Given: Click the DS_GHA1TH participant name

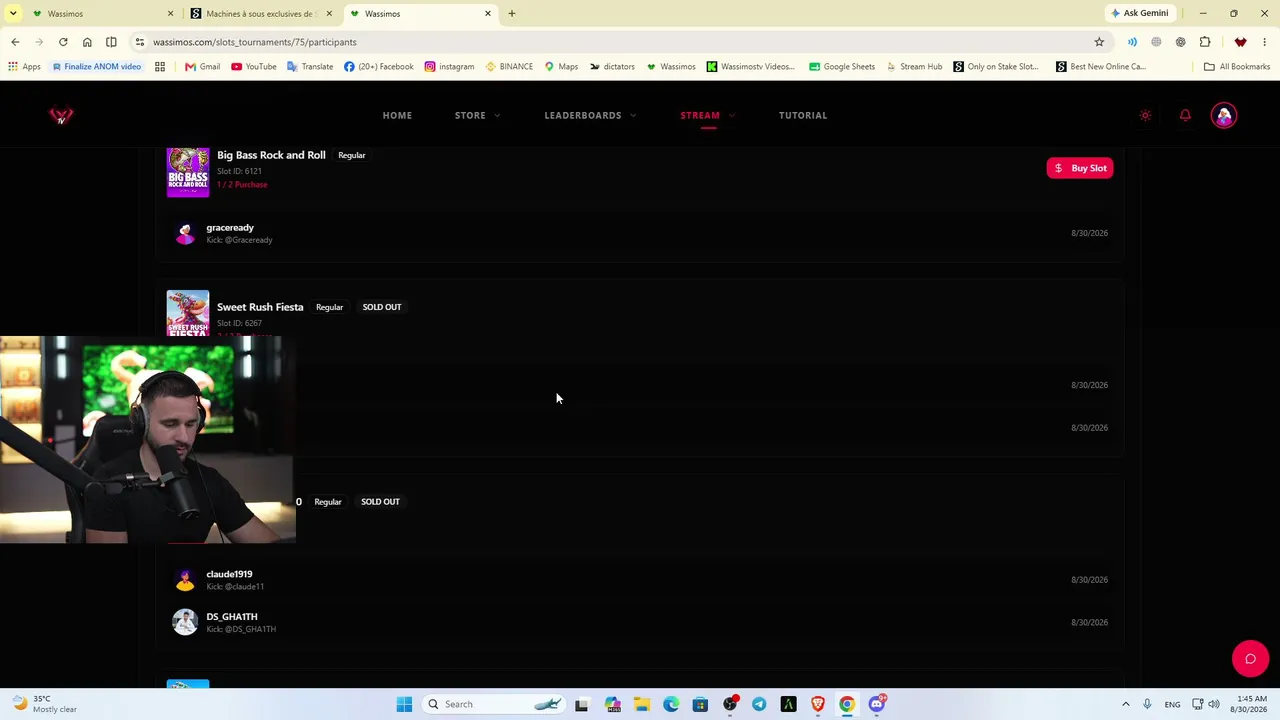Looking at the screenshot, I should 232,617.
